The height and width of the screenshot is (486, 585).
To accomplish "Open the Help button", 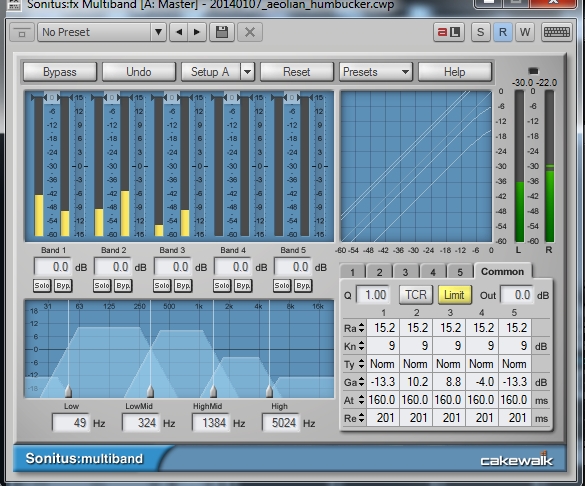I will coord(454,72).
